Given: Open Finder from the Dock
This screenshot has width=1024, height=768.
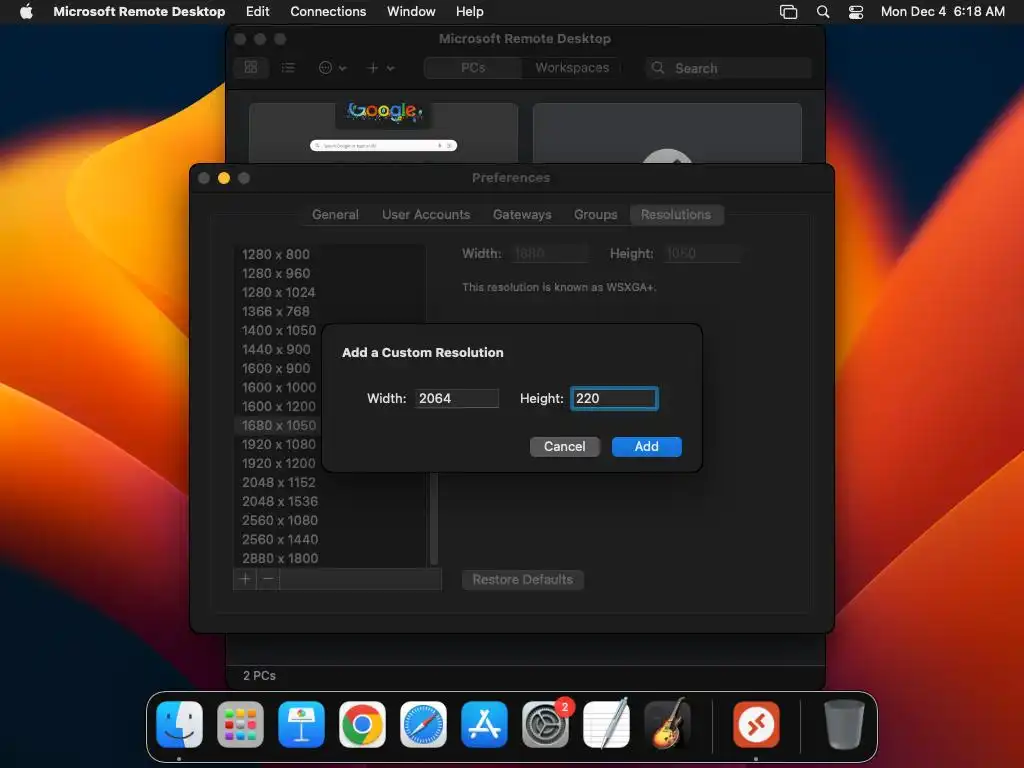Looking at the screenshot, I should 180,724.
